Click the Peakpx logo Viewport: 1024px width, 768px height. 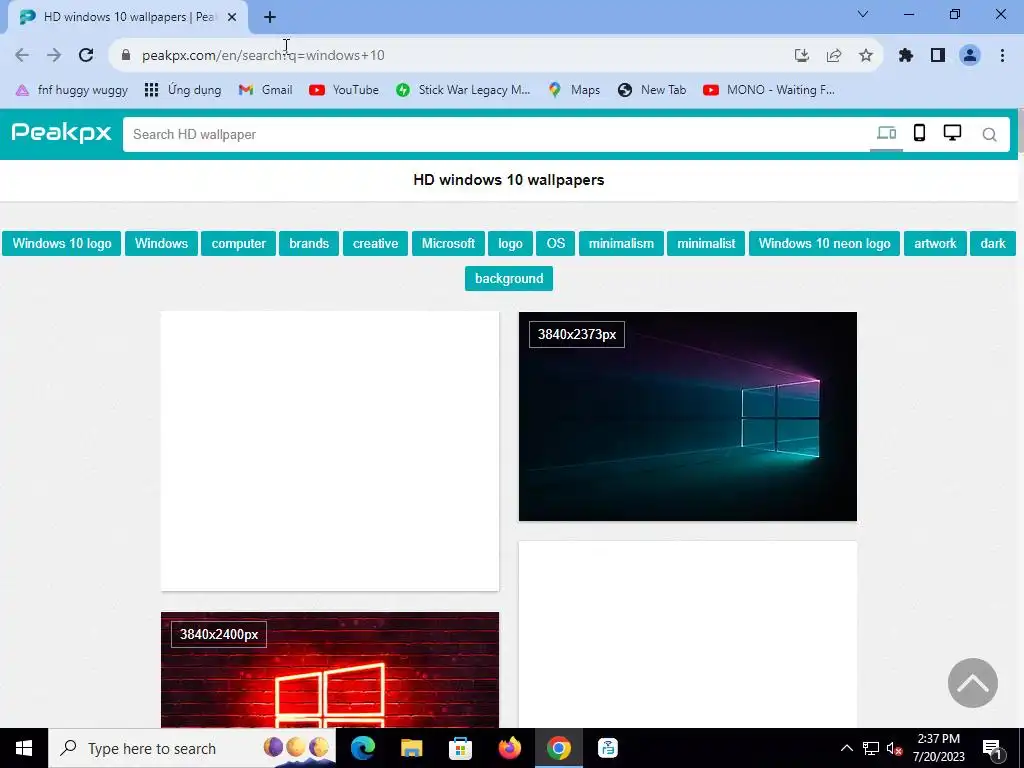(61, 133)
